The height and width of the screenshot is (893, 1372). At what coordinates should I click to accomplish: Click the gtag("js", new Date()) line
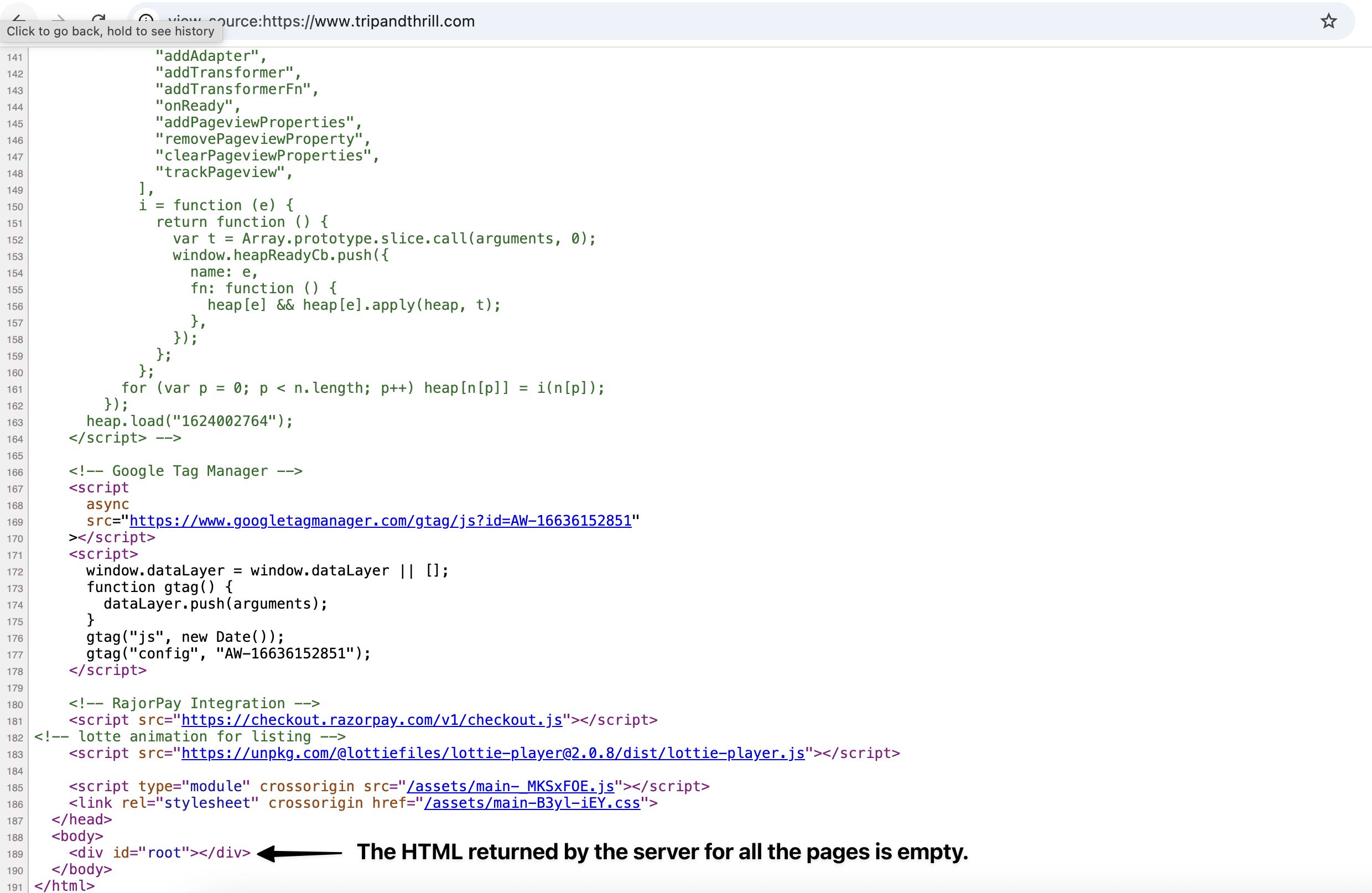(186, 637)
